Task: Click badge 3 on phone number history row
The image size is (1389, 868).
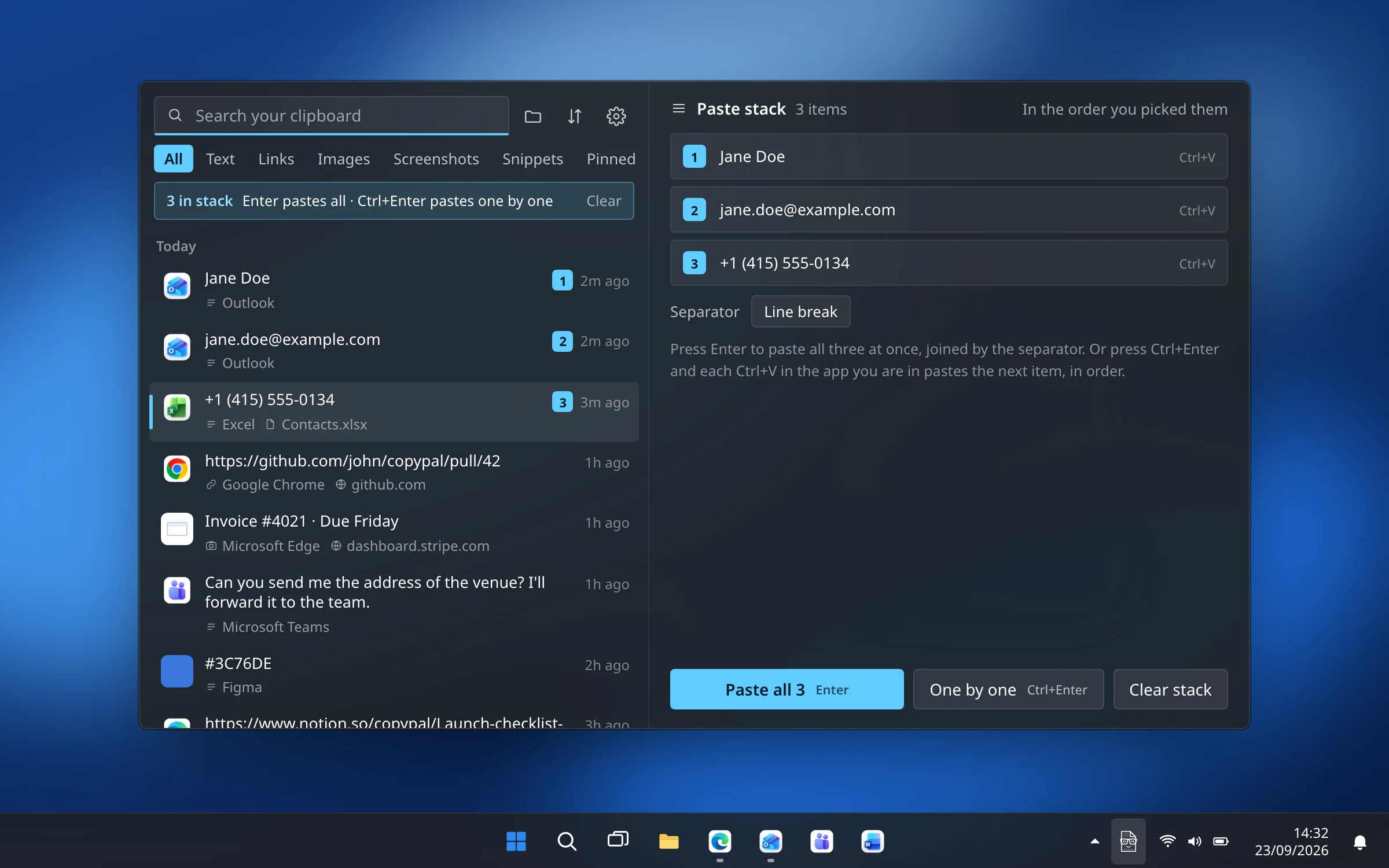Action: click(562, 402)
